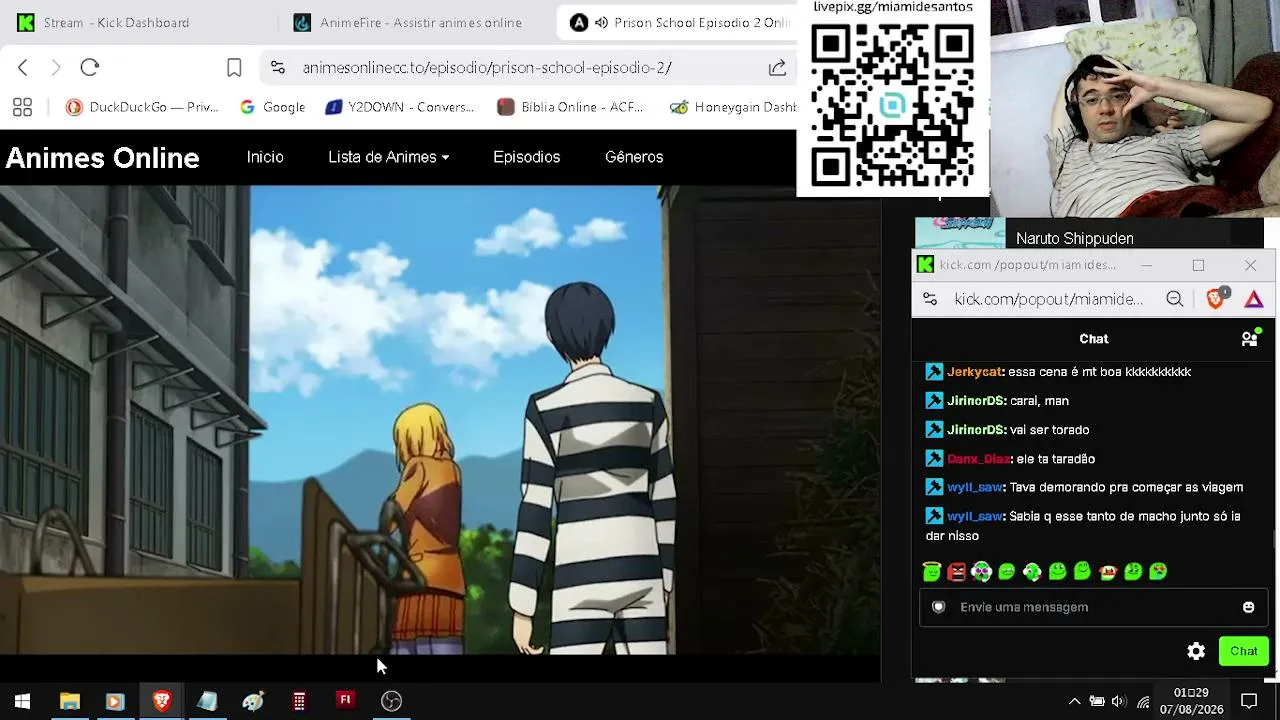This screenshot has width=1280, height=720.
Task: Go back using the browser back arrow
Action: click(x=23, y=67)
